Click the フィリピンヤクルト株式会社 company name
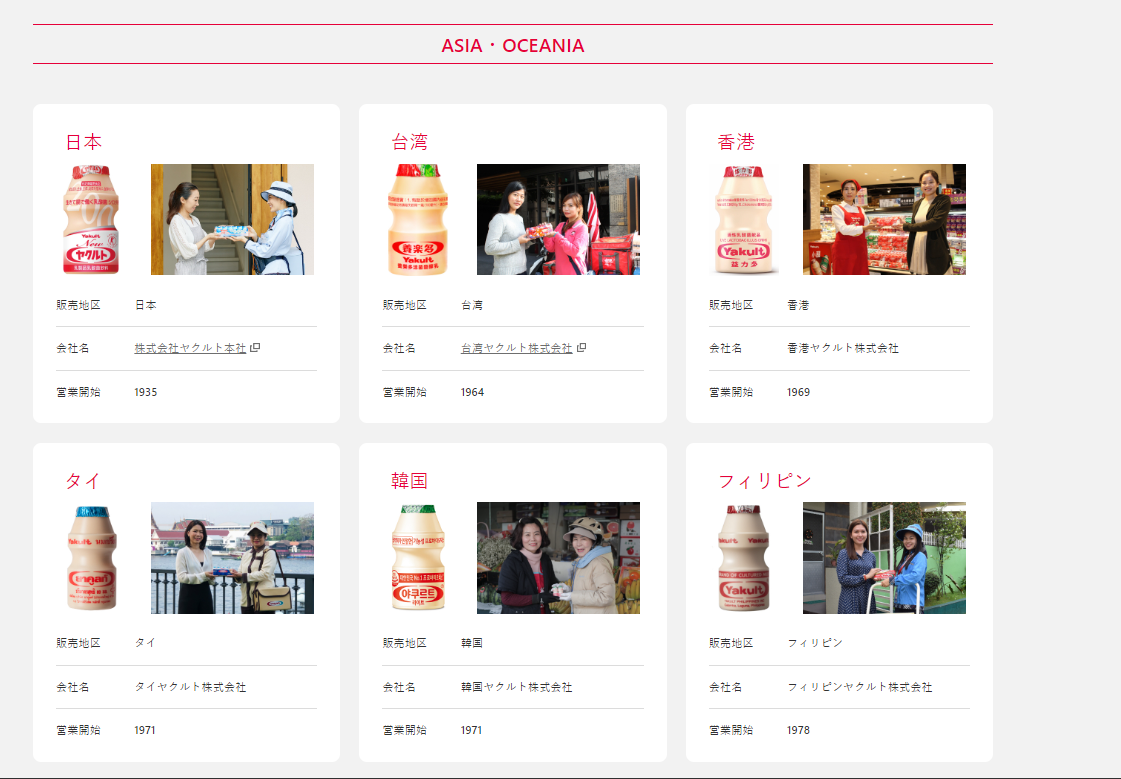The width and height of the screenshot is (1121, 779). 859,687
